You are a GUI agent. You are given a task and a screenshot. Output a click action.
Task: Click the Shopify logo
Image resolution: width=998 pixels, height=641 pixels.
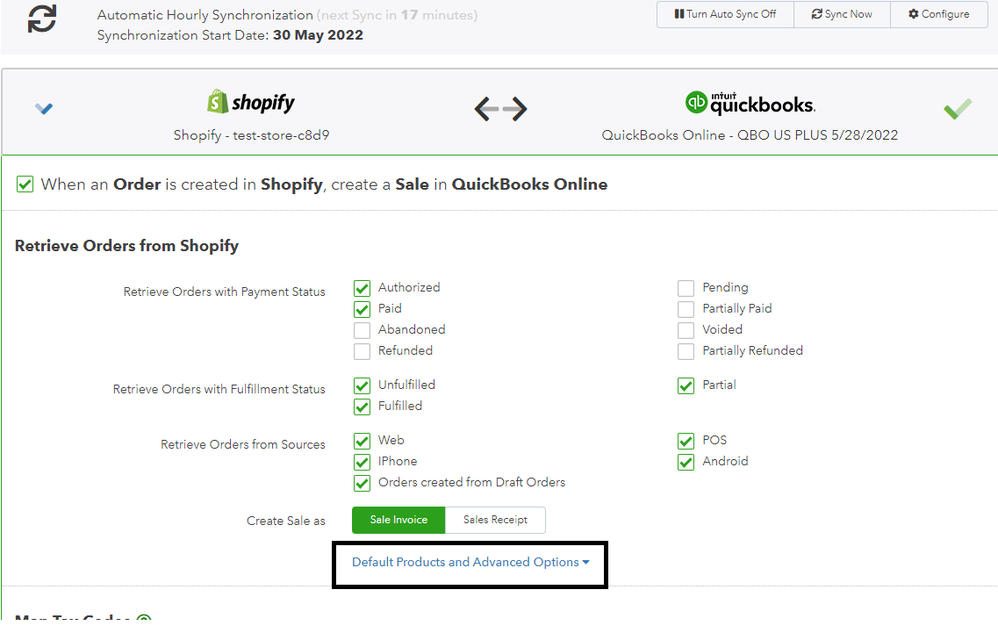coord(251,102)
